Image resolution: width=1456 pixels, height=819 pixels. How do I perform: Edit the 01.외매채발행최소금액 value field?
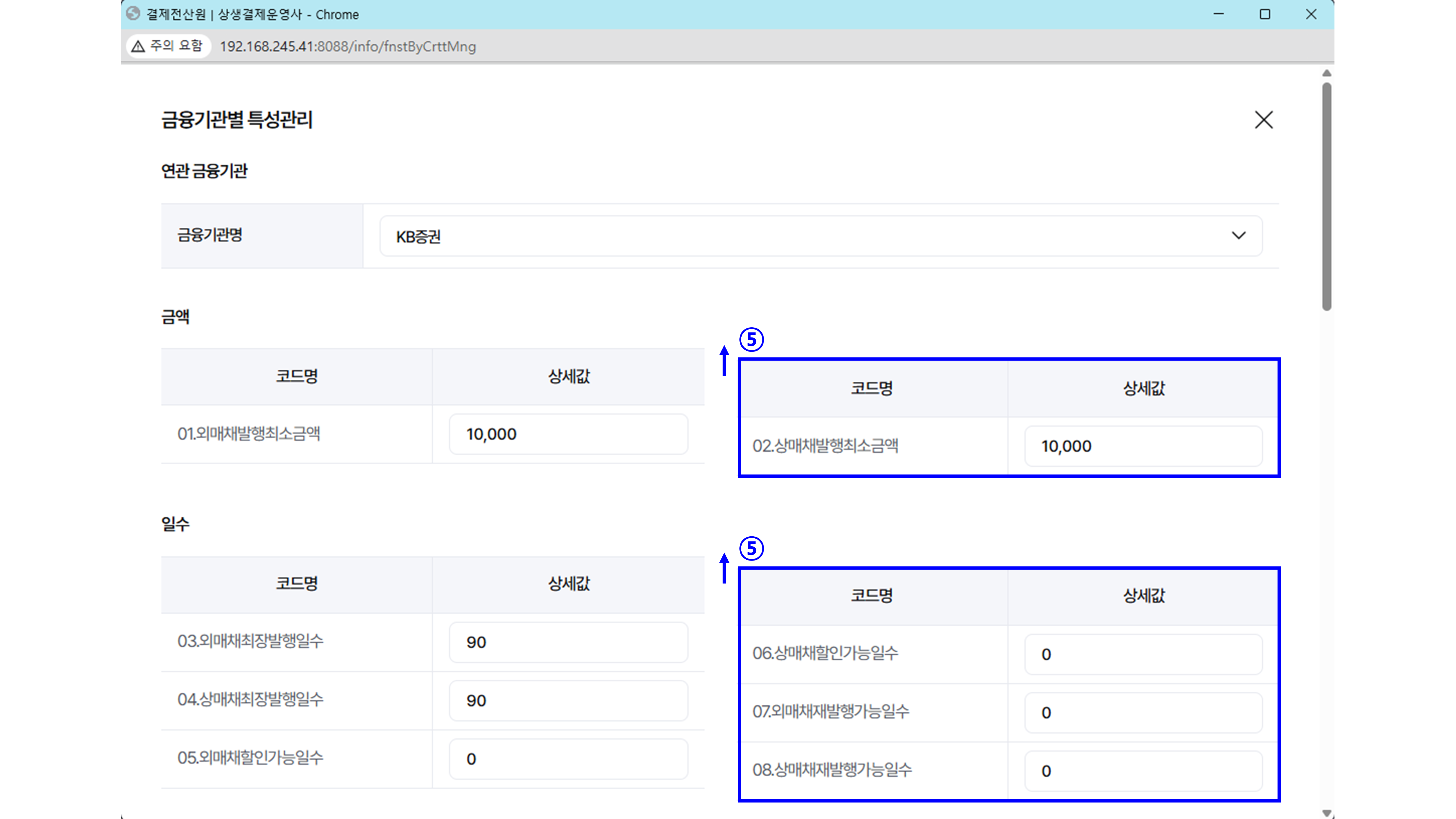click(568, 434)
